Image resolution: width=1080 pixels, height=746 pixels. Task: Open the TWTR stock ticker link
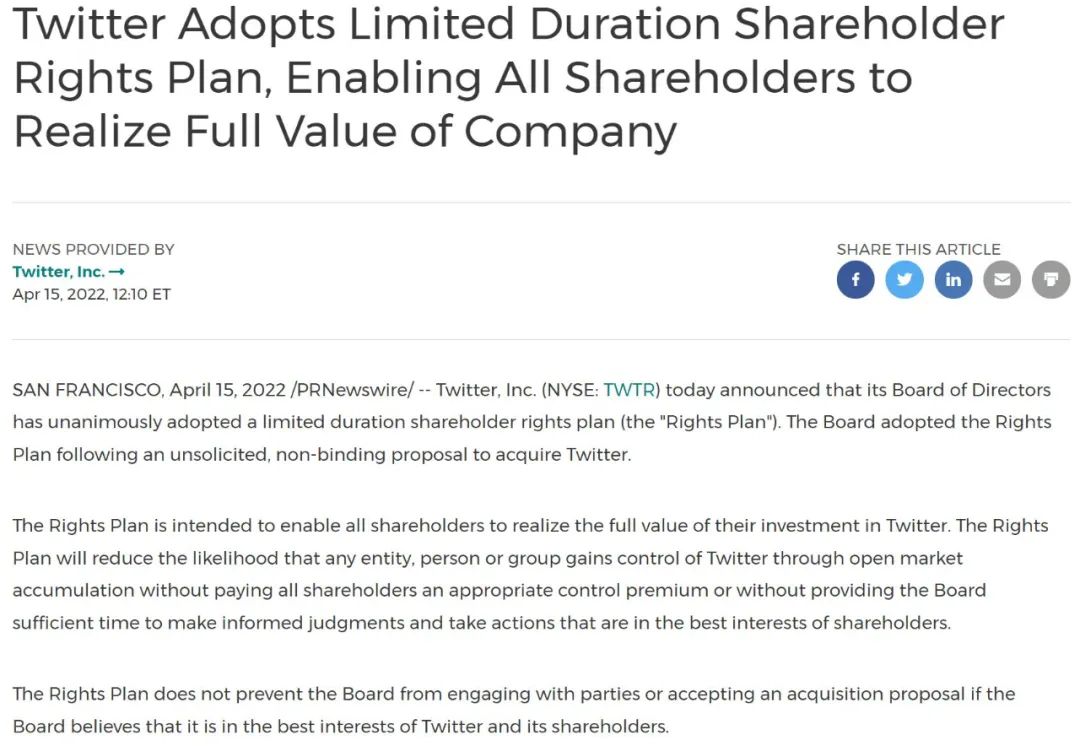[x=632, y=390]
